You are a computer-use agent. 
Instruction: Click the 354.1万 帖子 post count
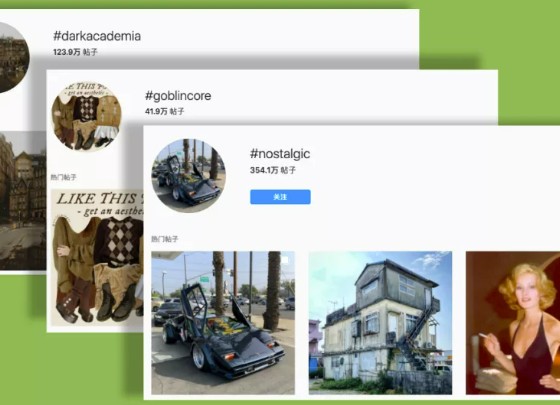click(273, 170)
